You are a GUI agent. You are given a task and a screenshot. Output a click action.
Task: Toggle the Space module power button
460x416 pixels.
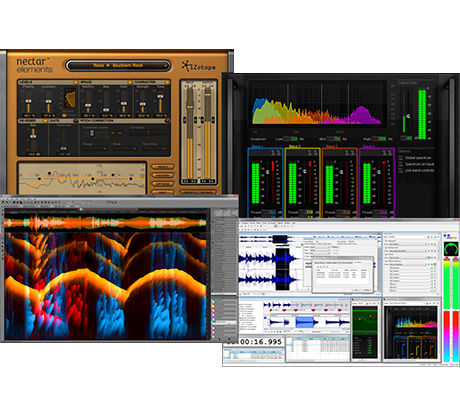[129, 82]
